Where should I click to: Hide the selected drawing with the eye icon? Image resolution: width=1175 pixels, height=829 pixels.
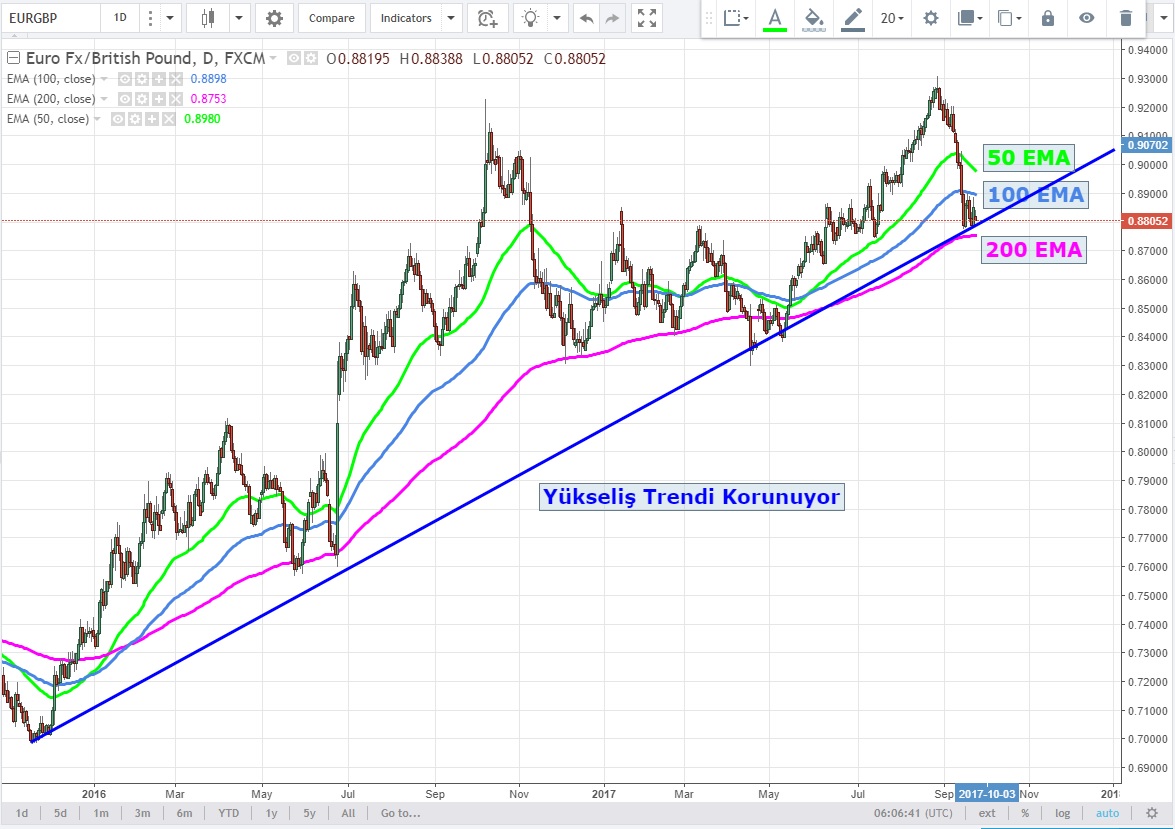pyautogui.click(x=1087, y=18)
